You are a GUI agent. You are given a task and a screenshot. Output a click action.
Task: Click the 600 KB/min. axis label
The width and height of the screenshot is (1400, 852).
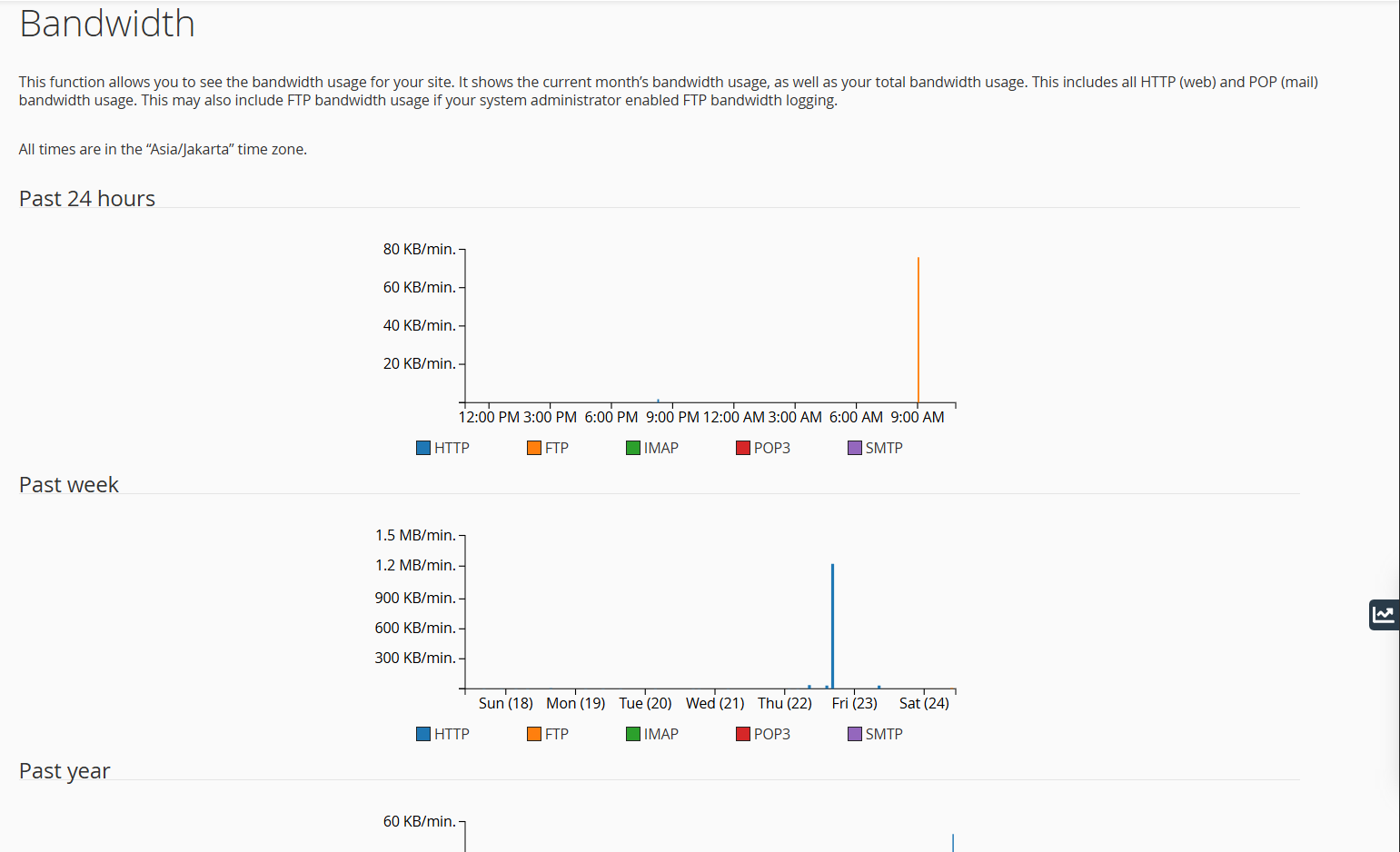coord(415,628)
